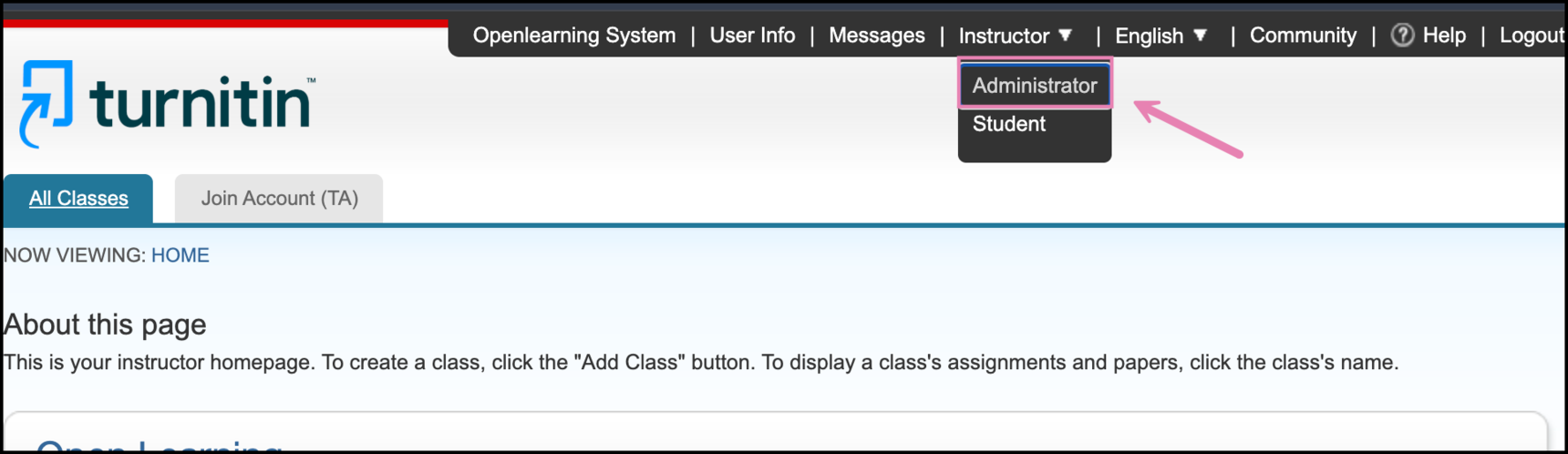
Task: Click the Help text link
Action: pyautogui.click(x=1444, y=36)
